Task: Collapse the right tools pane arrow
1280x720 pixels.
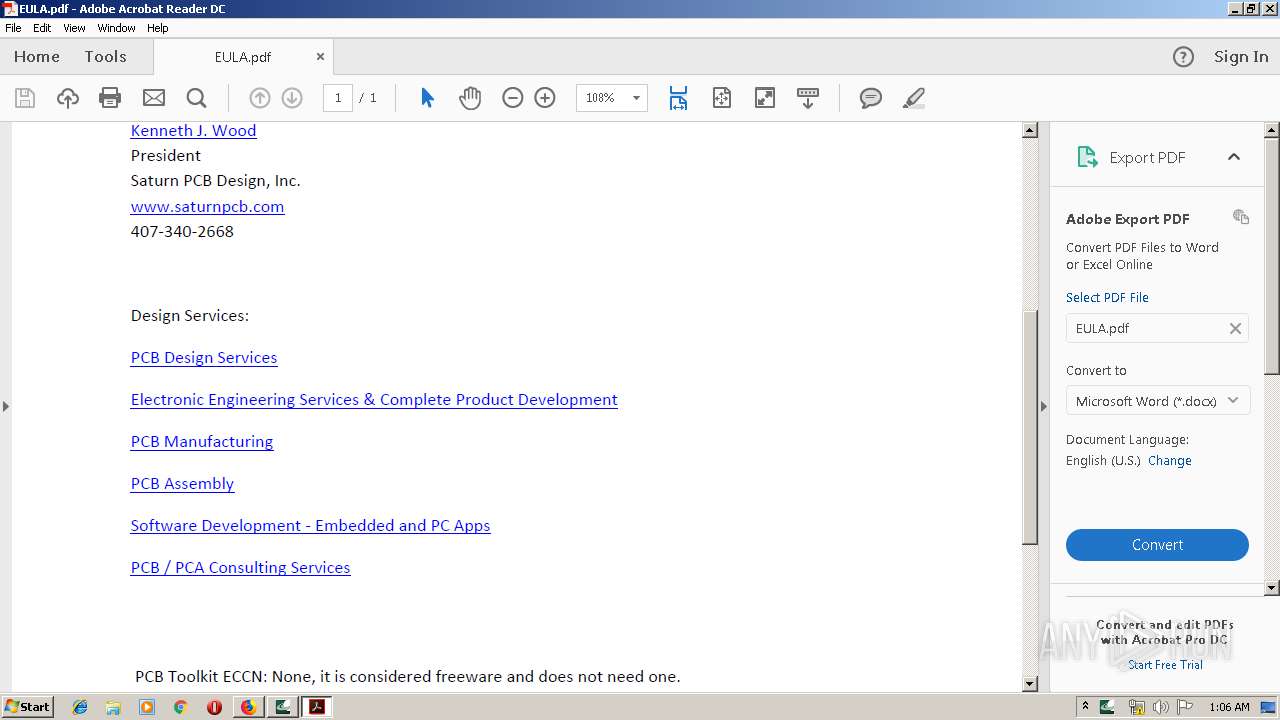Action: (x=1043, y=406)
